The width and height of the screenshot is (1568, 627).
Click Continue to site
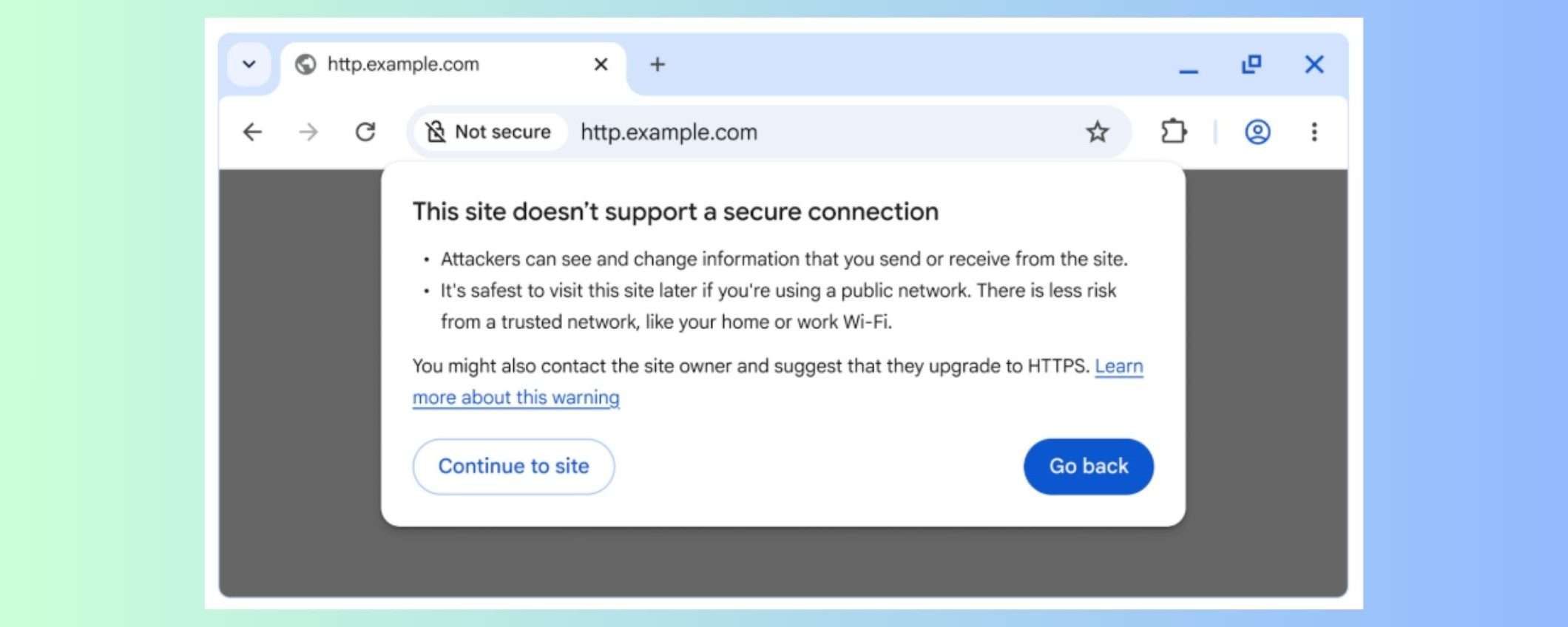pos(513,466)
